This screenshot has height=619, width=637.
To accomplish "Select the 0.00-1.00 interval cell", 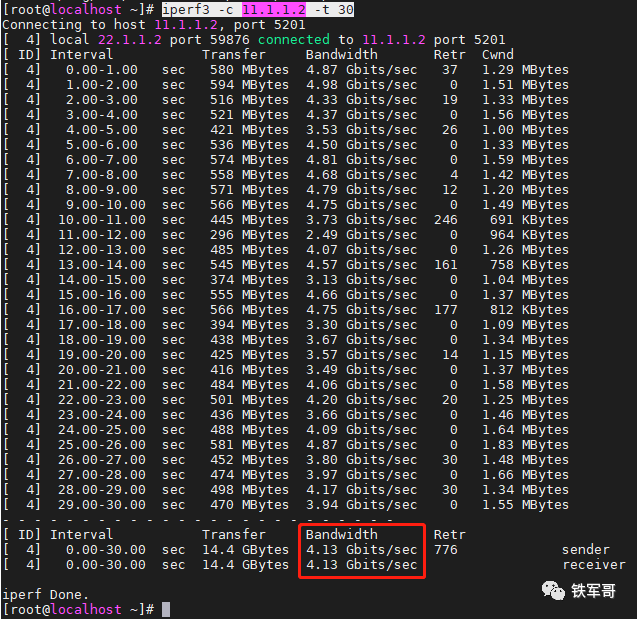I will click(102, 70).
